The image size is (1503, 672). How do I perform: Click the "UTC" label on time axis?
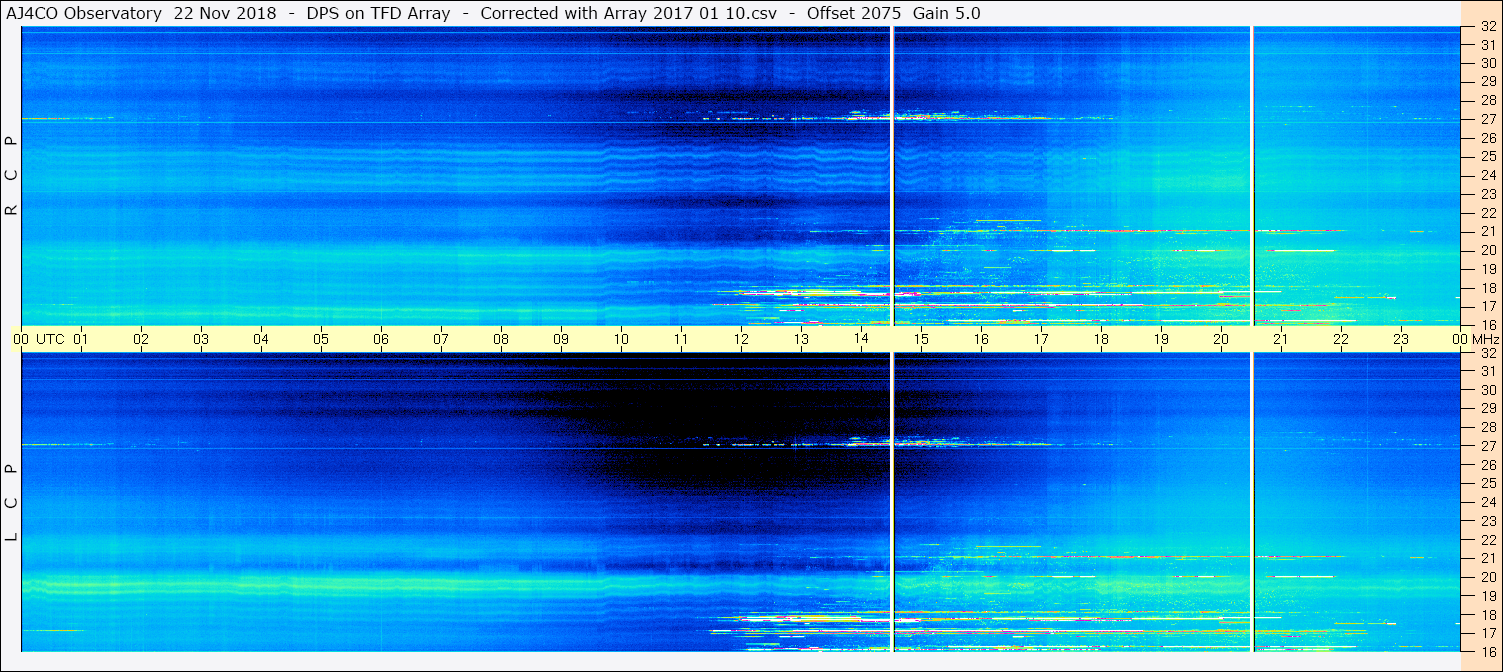51,339
